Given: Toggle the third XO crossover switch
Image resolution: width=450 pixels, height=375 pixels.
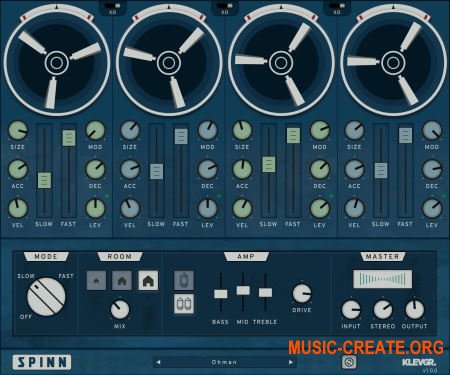Looking at the screenshot, I should (x=337, y=6).
